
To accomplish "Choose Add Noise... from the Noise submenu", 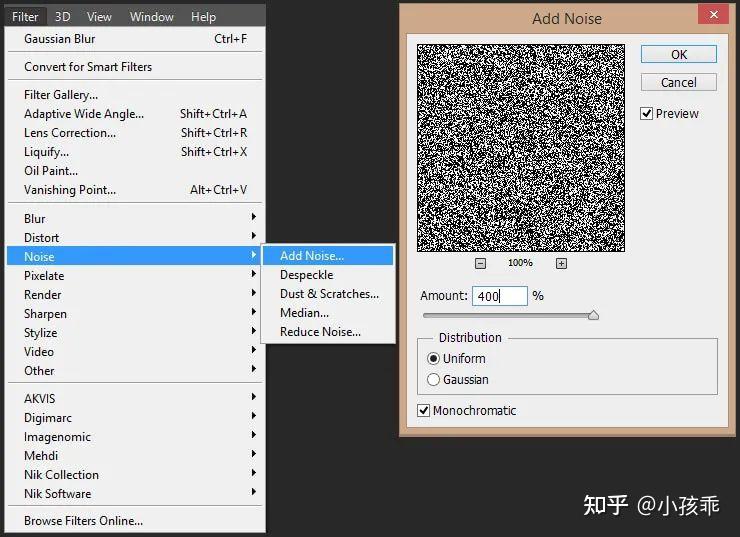I will click(328, 256).
